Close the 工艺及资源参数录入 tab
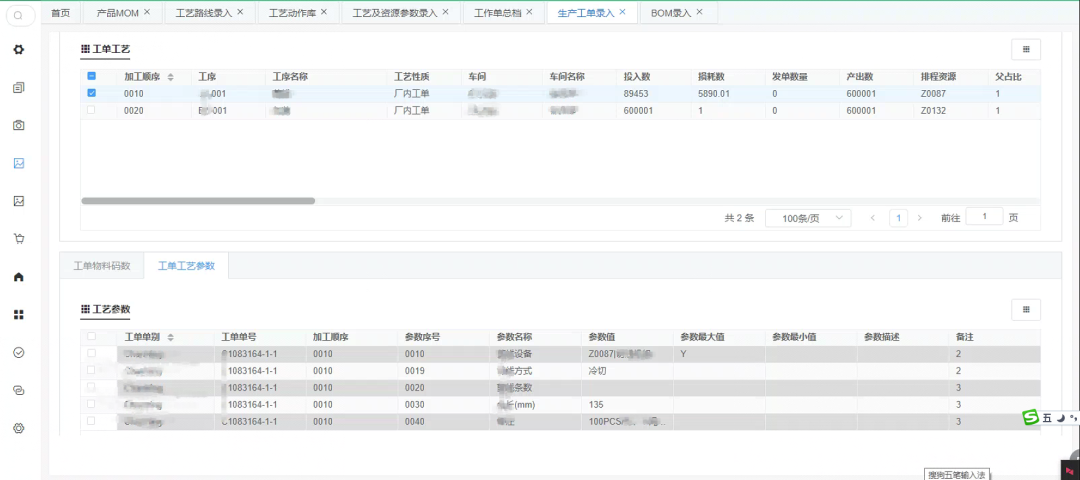Viewport: 1080px width, 480px height. point(445,12)
